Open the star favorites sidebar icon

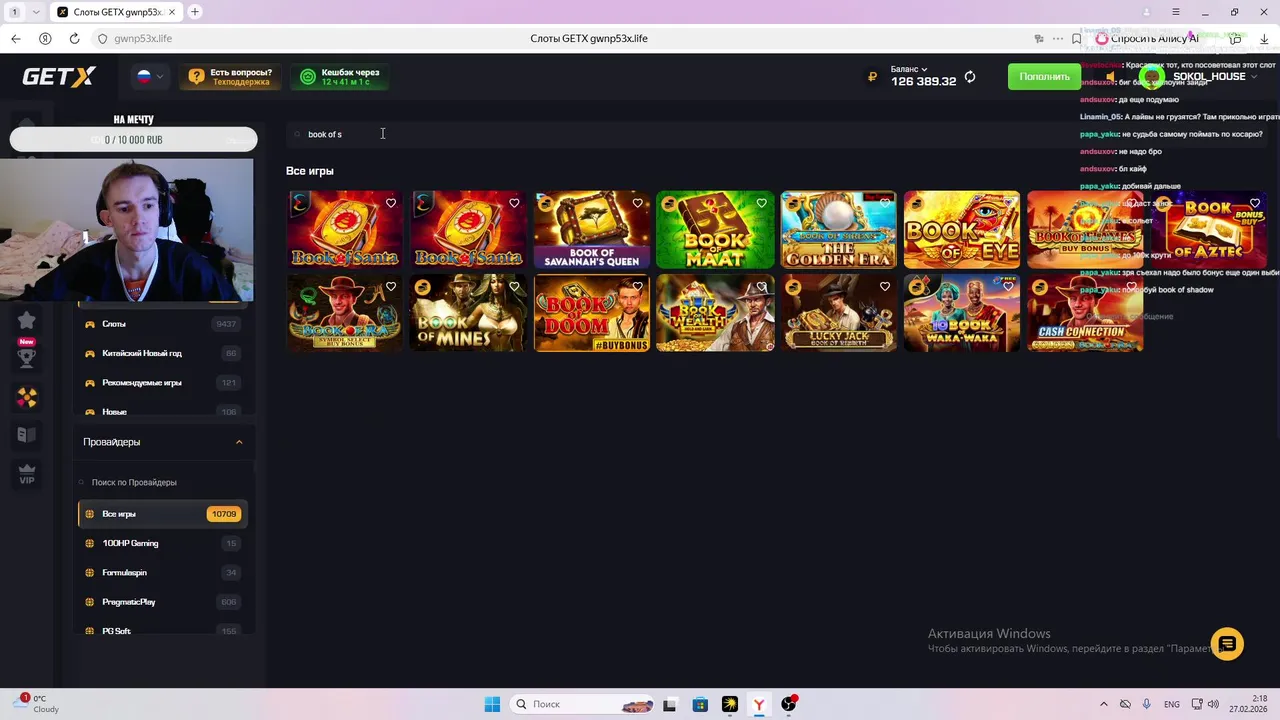pyautogui.click(x=27, y=320)
